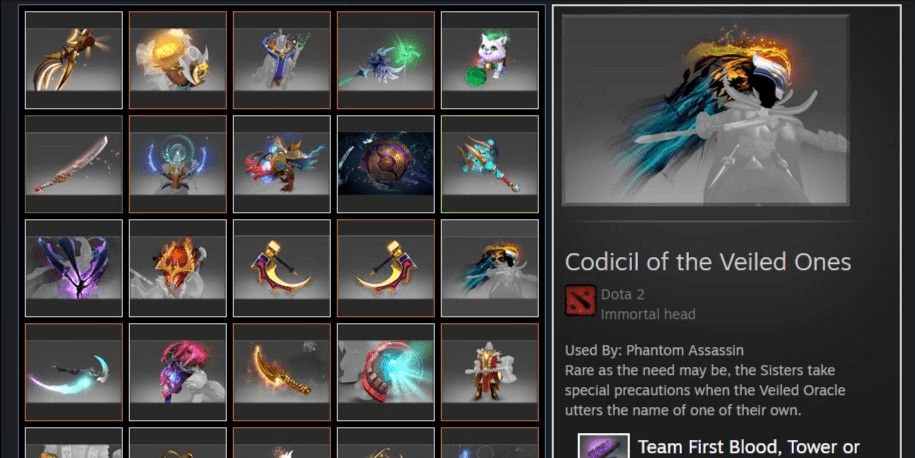Select the red and gold flame crest item
This screenshot has width=915, height=458.
177,268
